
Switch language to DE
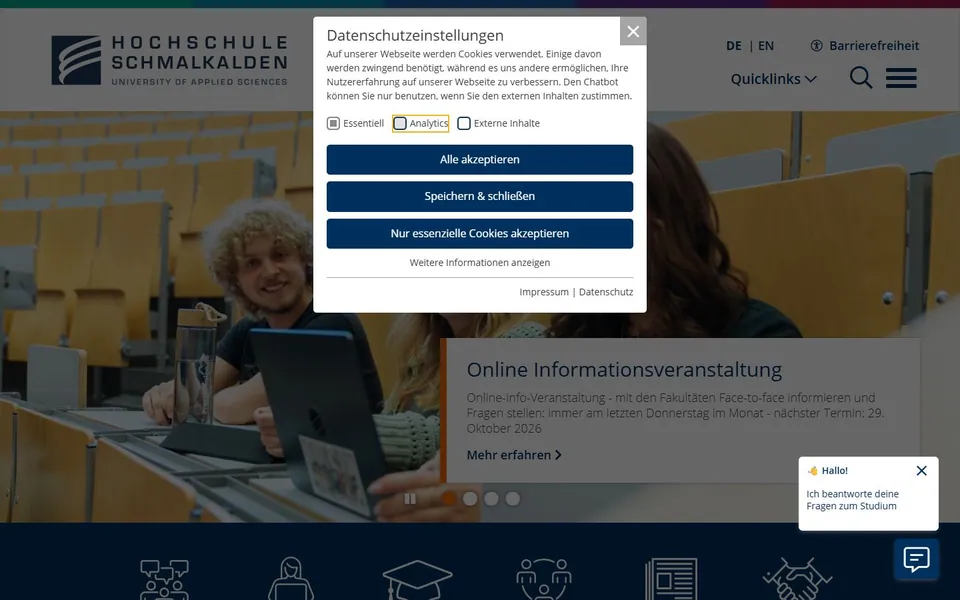pos(733,46)
